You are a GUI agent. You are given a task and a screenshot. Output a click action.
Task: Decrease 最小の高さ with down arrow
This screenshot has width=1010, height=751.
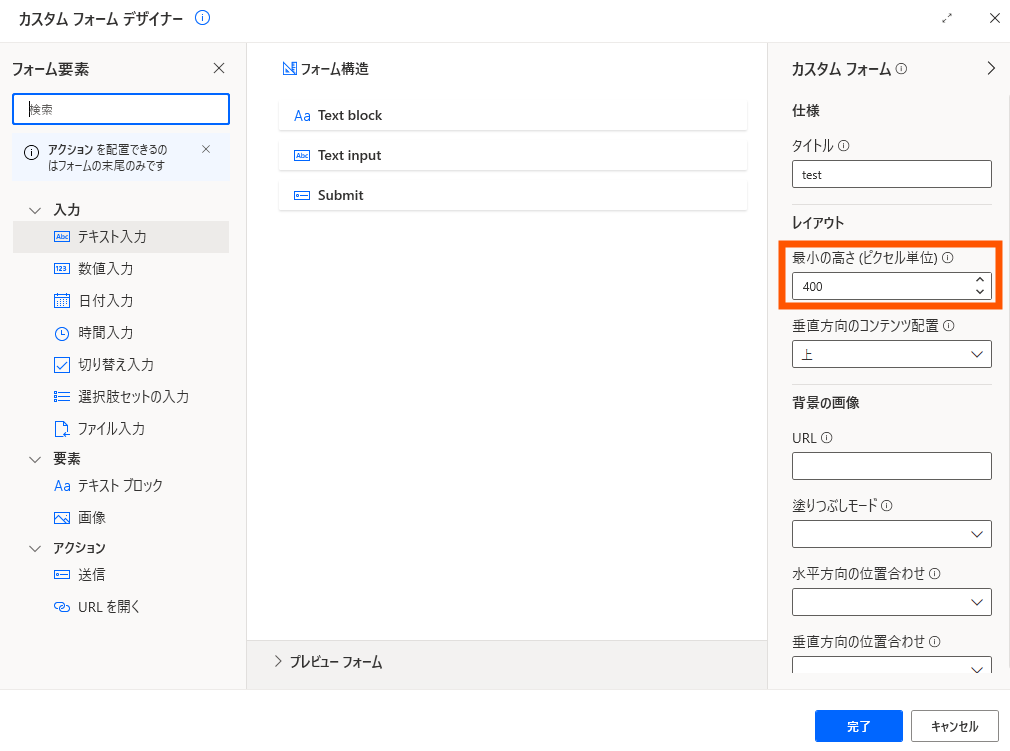980,292
